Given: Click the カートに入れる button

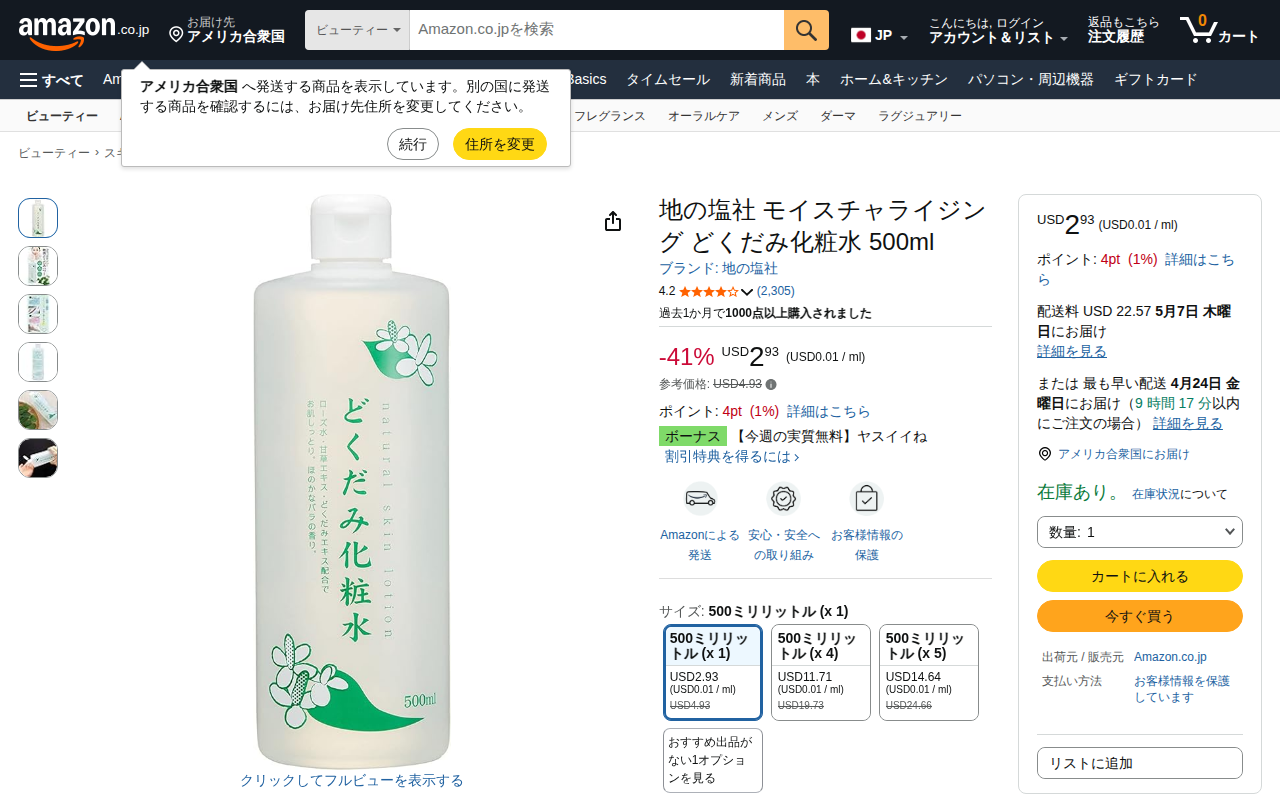Looking at the screenshot, I should [1139, 576].
